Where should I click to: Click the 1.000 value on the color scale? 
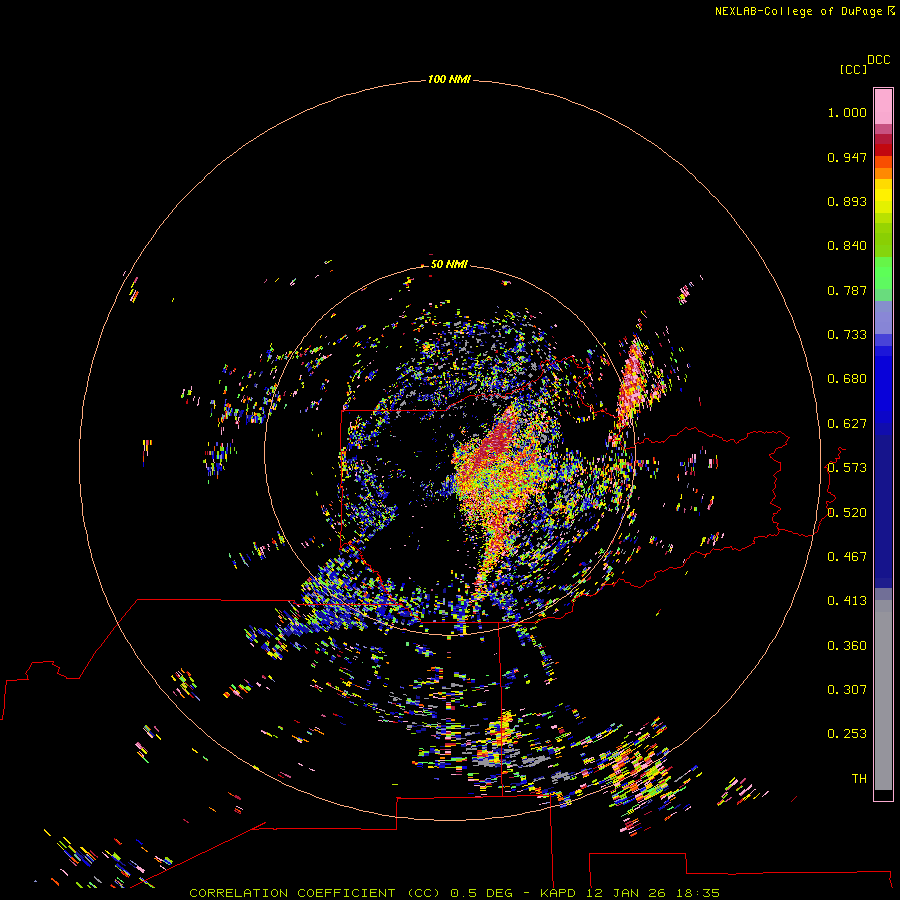[x=847, y=112]
